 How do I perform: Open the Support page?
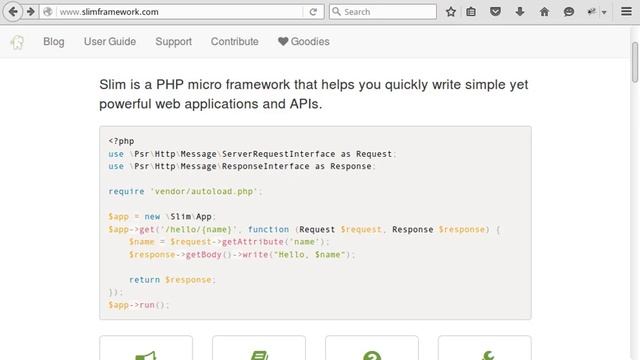(x=173, y=42)
